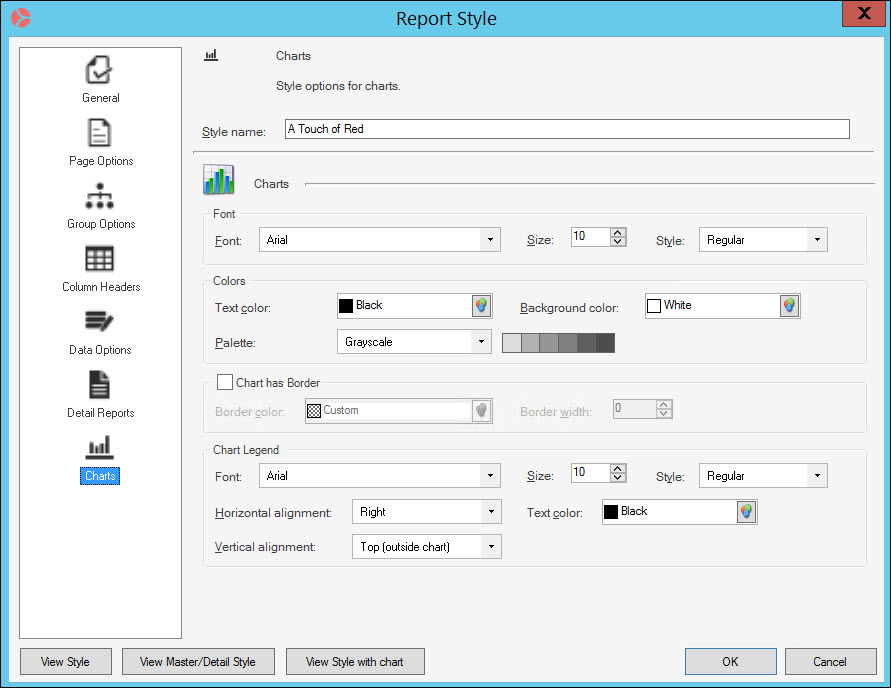Viewport: 891px width, 688px height.
Task: Confirm settings with the OK button
Action: [730, 661]
